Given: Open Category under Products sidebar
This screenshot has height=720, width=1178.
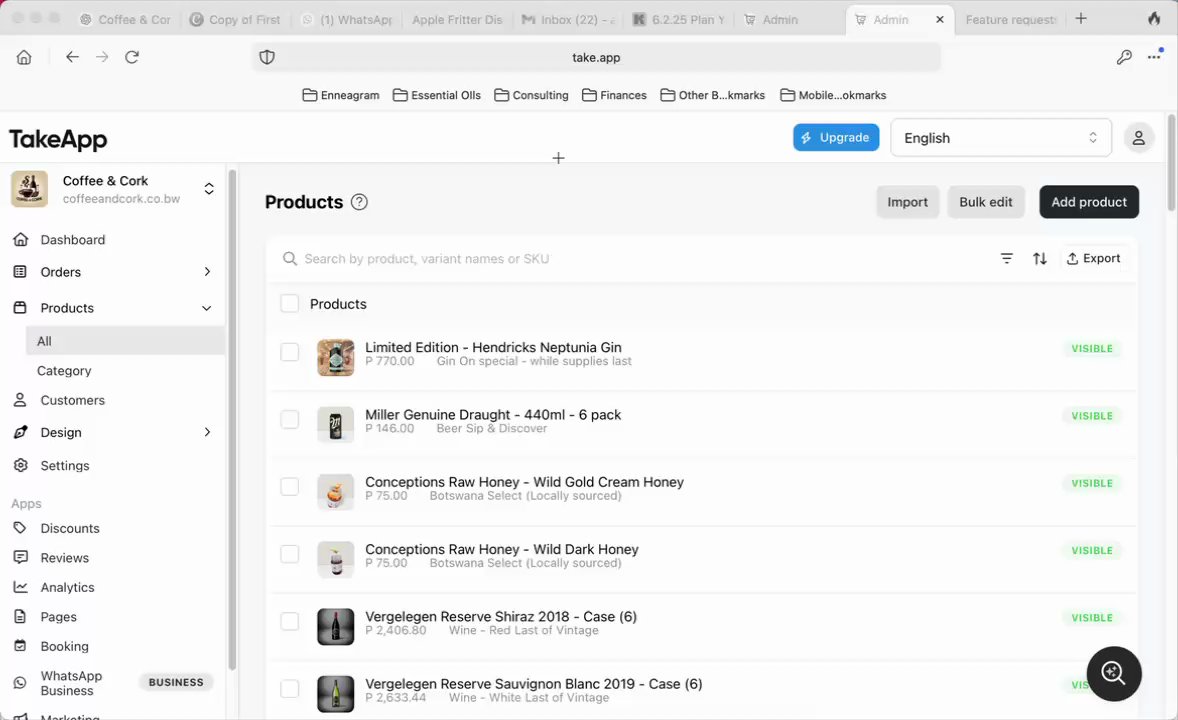Looking at the screenshot, I should point(64,371).
